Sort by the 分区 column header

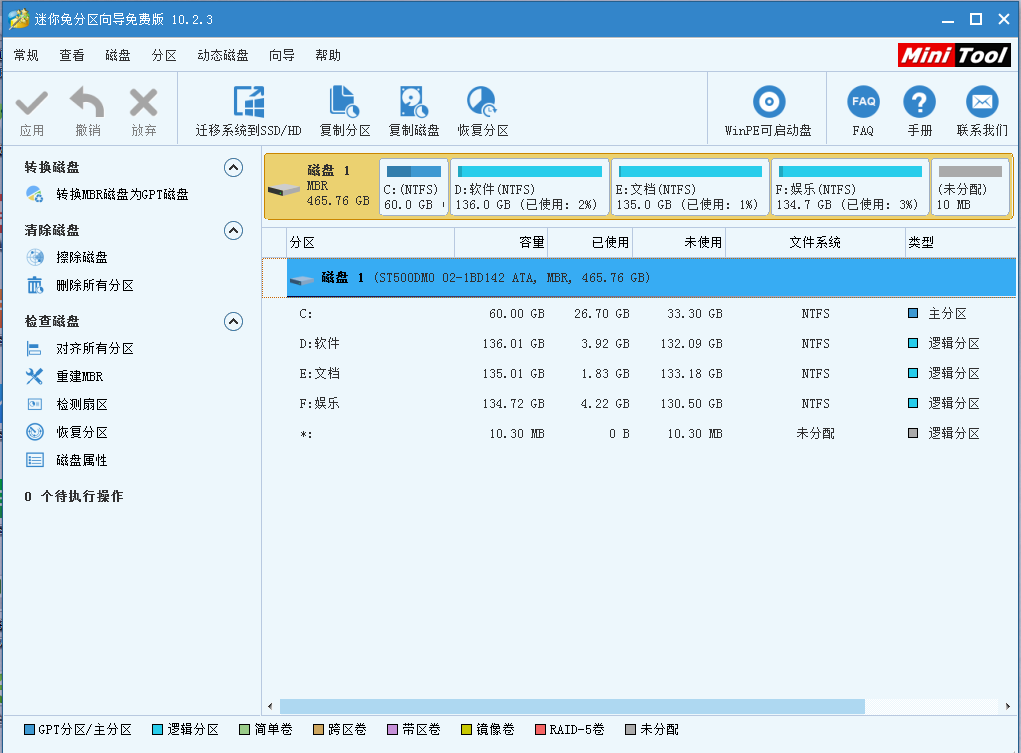coord(371,243)
